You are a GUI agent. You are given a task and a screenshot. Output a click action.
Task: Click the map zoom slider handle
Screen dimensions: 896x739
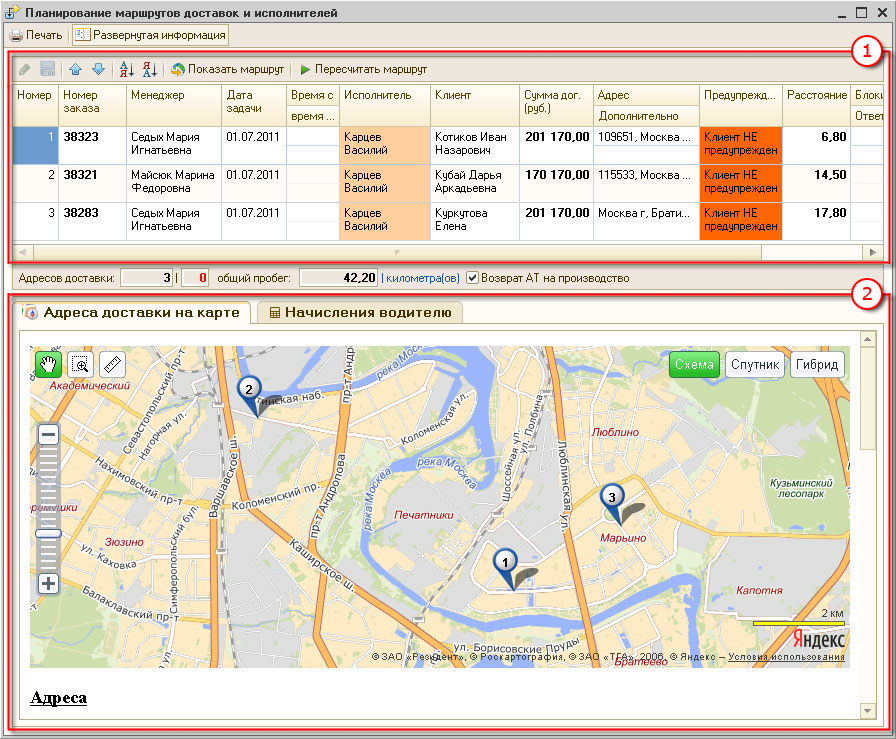[48, 534]
